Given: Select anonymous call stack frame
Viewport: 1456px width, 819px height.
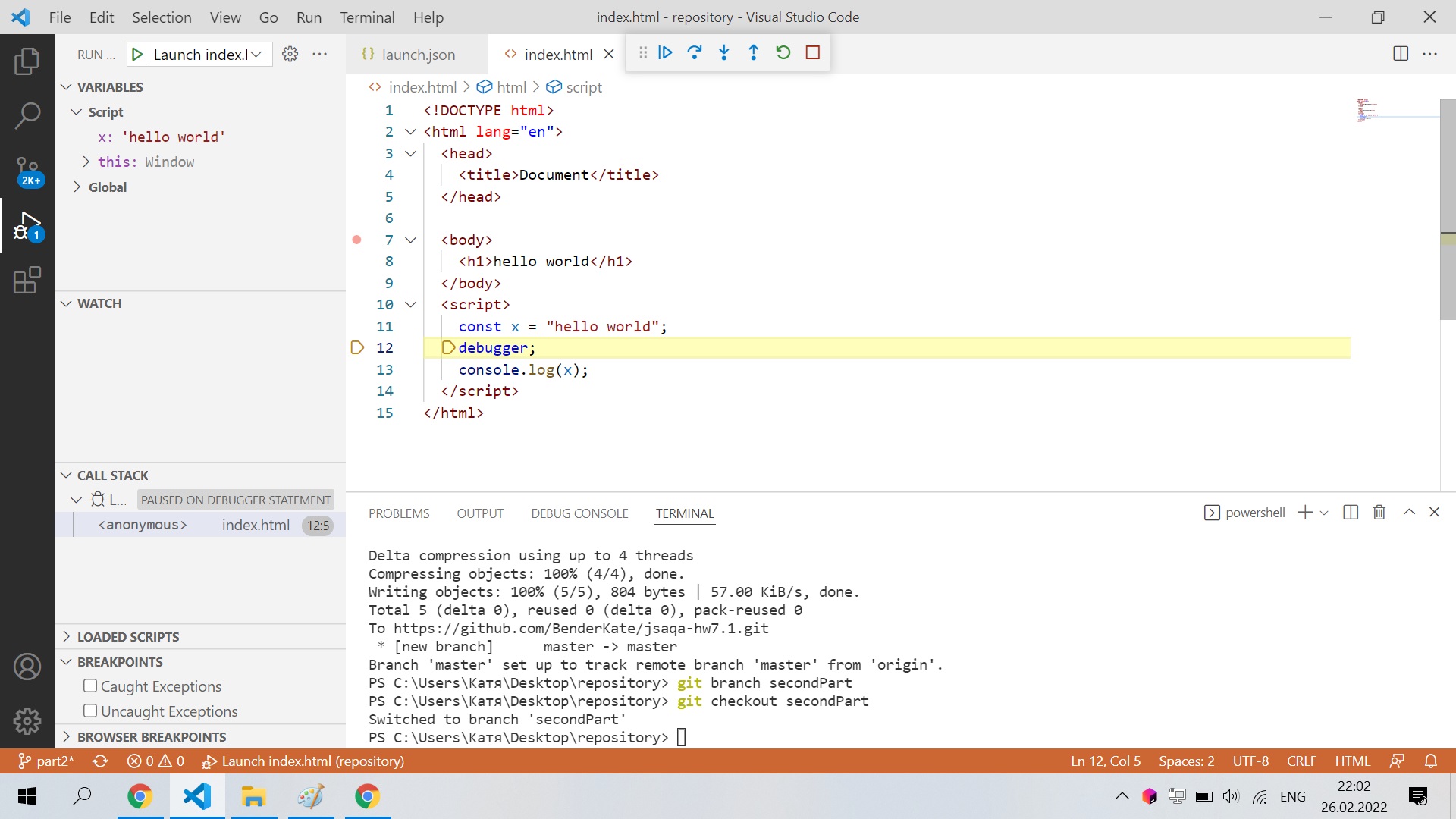Looking at the screenshot, I should (201, 525).
